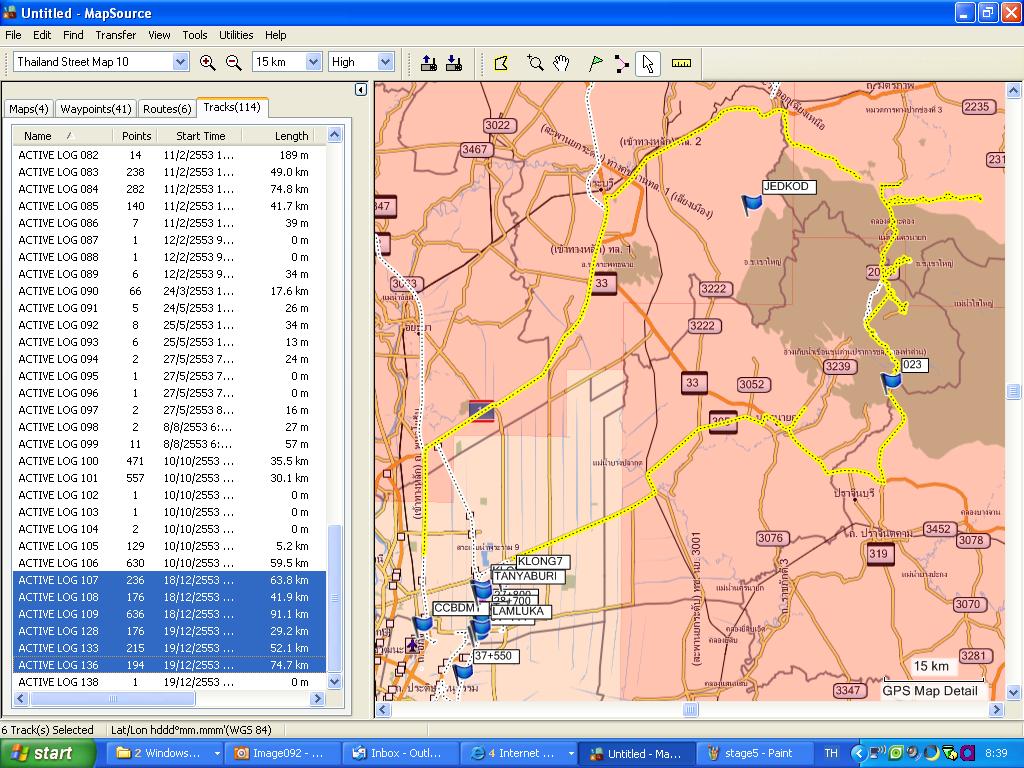Switch to the Waypoints(41) tab
Viewport: 1024px width, 768px height.
coord(95,109)
